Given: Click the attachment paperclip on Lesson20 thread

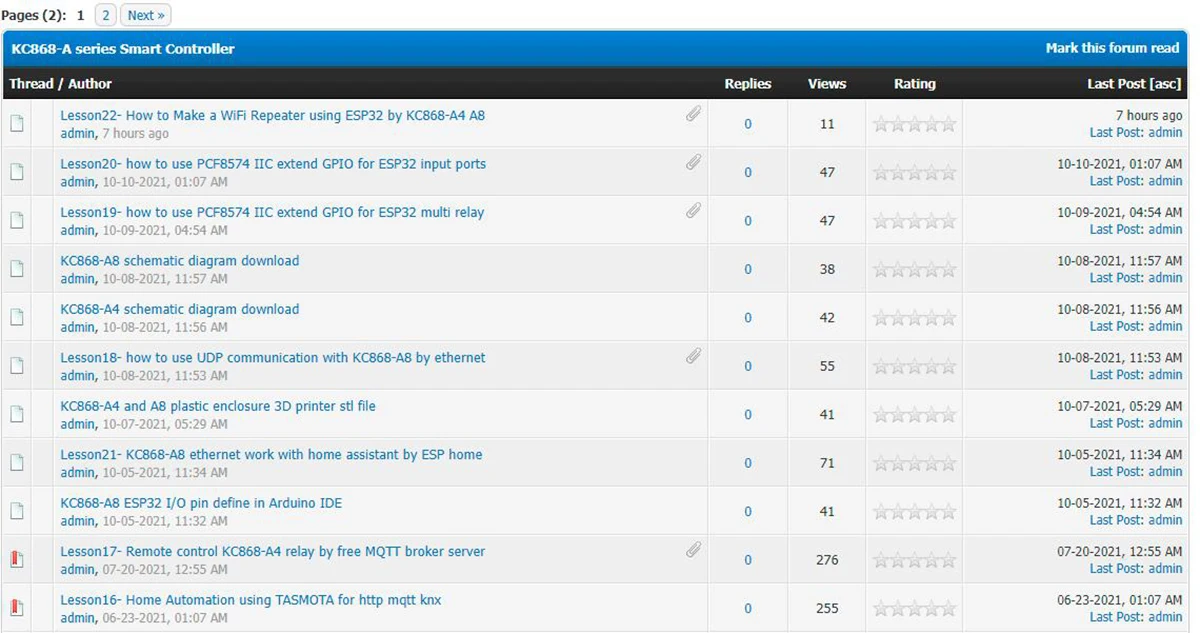Looking at the screenshot, I should [x=693, y=162].
